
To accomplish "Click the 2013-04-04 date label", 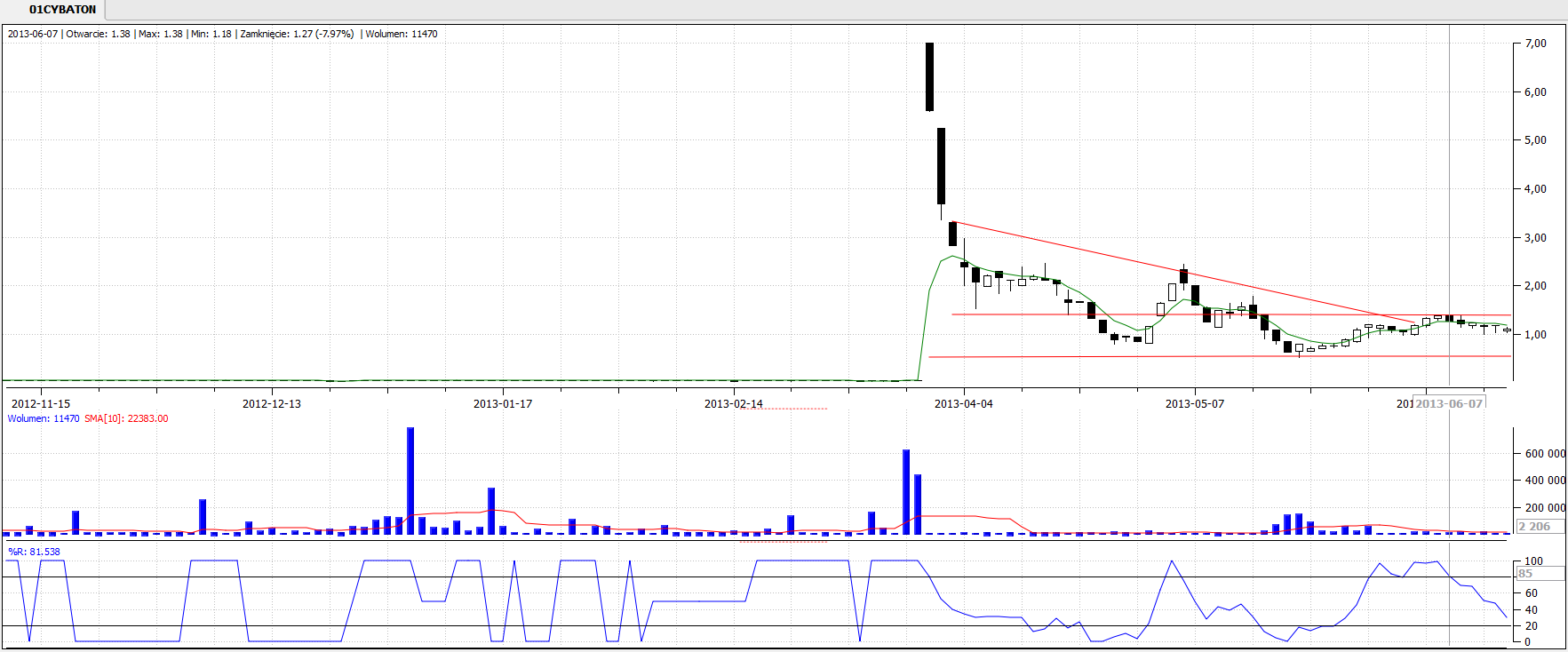I will click(964, 404).
